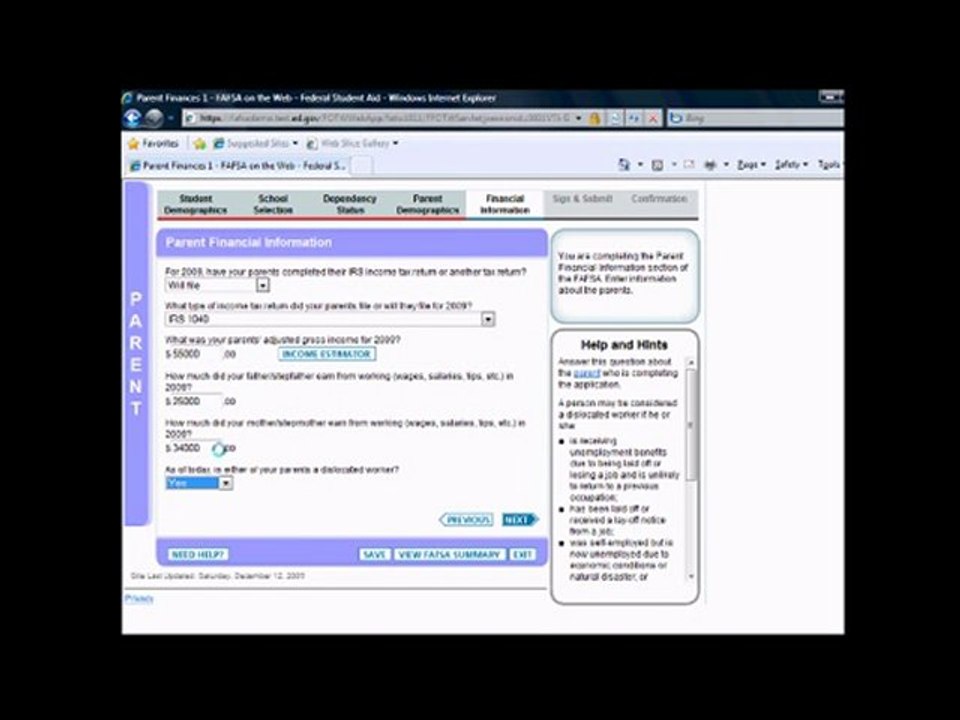Screen dimensions: 960x720
Task: Click the mail icon in command bar
Action: pos(689,164)
